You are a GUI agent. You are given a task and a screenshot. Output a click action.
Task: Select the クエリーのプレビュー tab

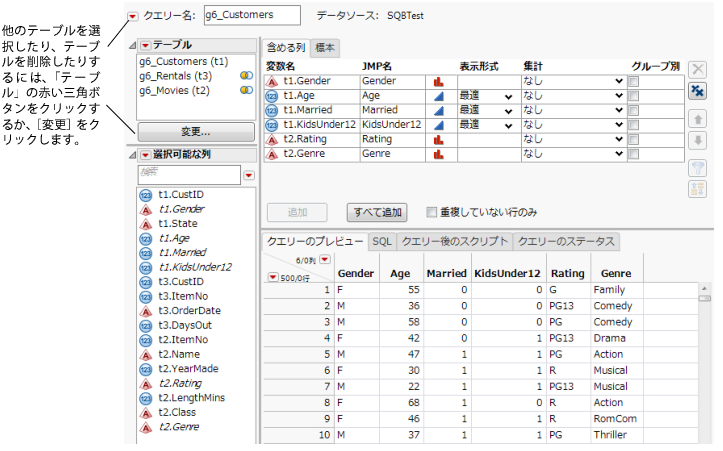point(315,242)
